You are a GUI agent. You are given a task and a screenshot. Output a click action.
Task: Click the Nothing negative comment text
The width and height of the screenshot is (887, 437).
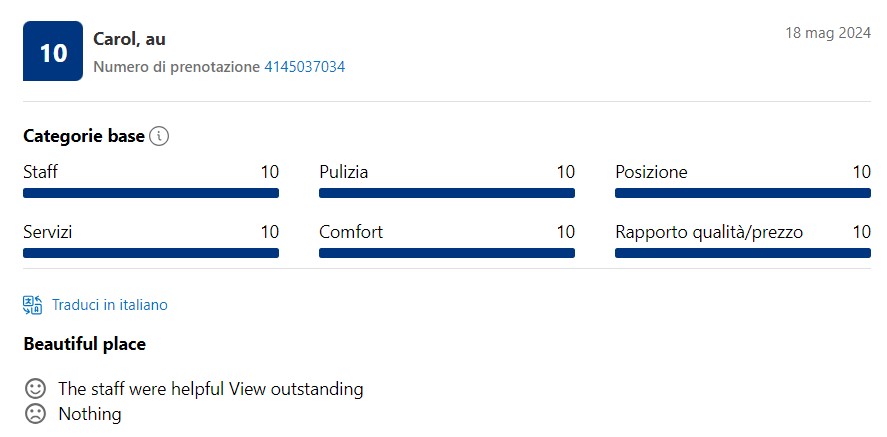[x=90, y=414]
